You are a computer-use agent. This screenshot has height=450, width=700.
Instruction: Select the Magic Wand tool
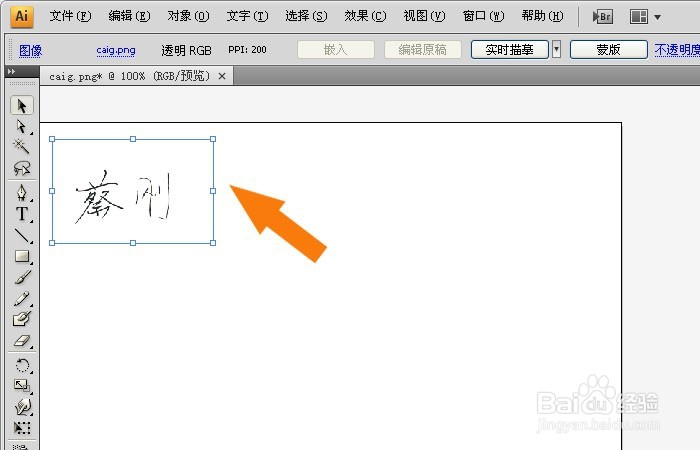[21, 147]
